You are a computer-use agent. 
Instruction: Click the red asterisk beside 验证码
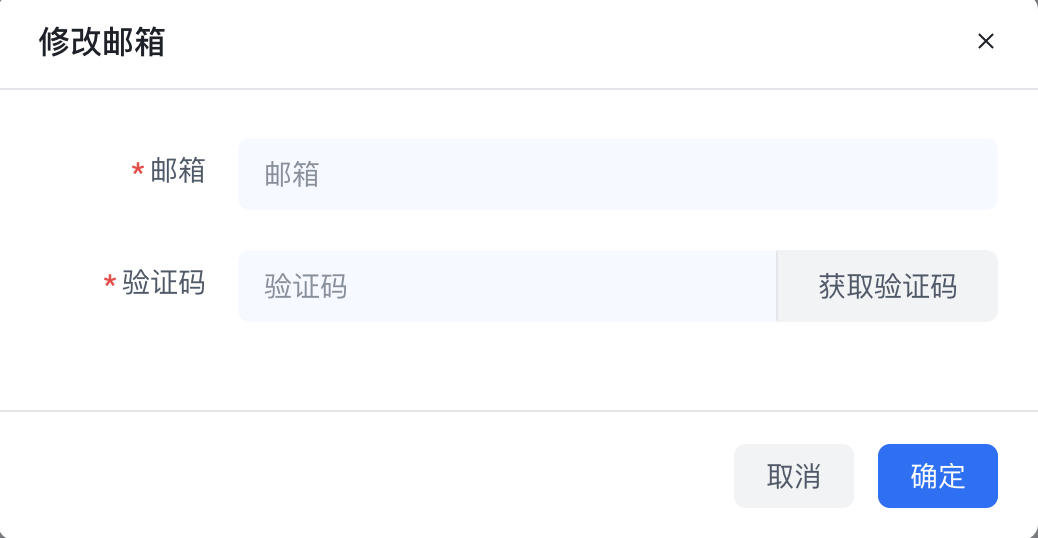click(110, 284)
